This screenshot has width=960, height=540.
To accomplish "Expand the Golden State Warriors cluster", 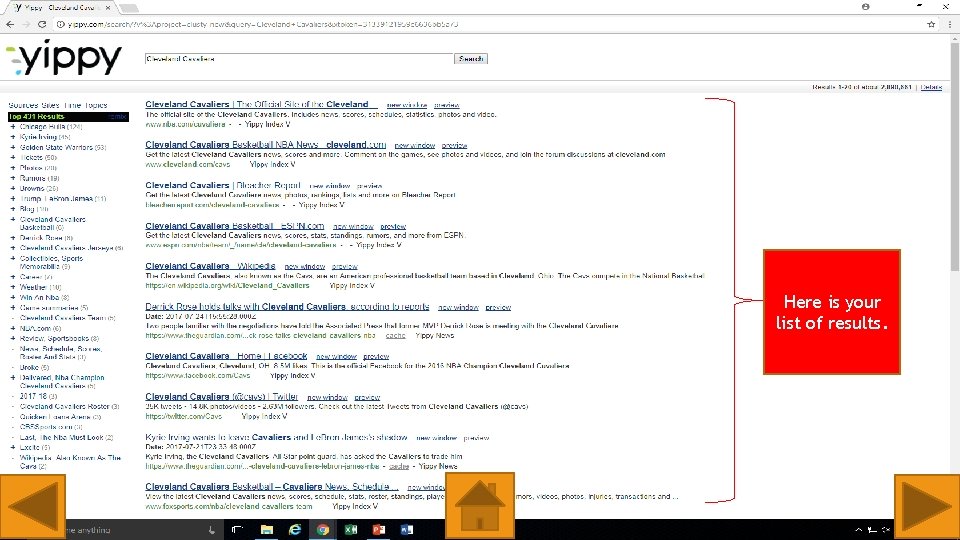I will 13,148.
